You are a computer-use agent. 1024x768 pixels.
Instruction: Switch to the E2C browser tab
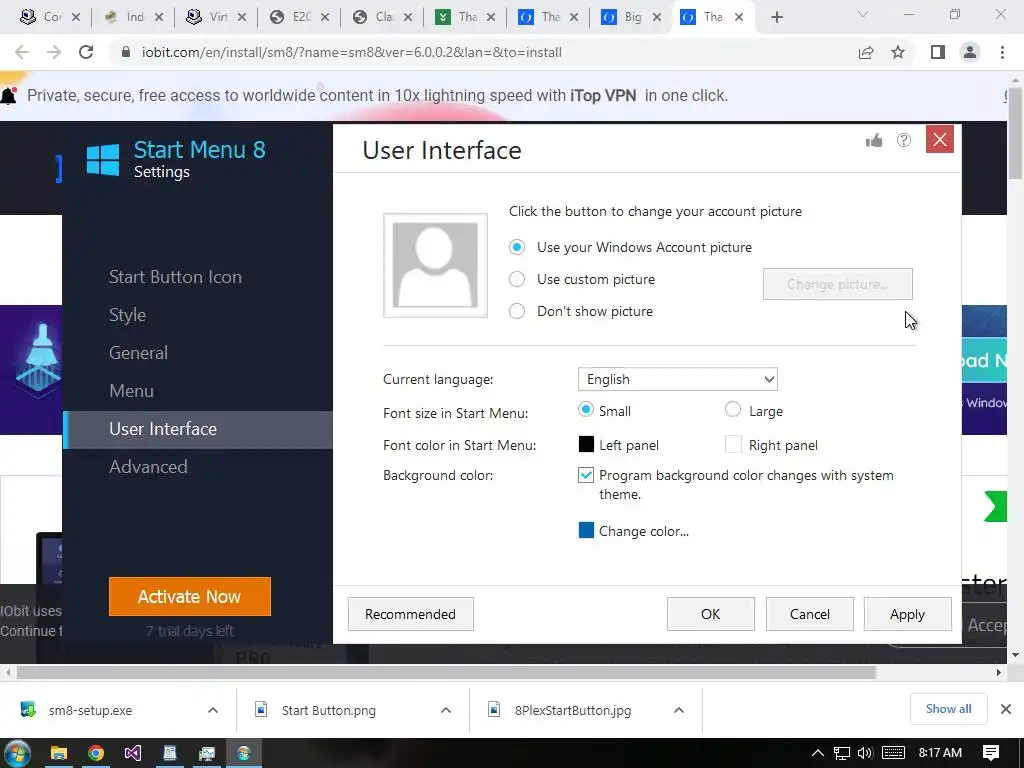coord(299,17)
